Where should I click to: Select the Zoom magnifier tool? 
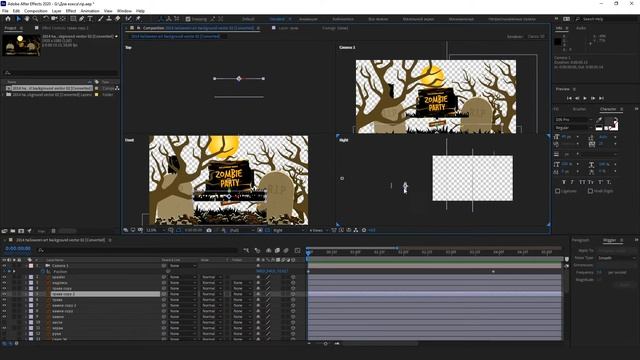[x=36, y=19]
